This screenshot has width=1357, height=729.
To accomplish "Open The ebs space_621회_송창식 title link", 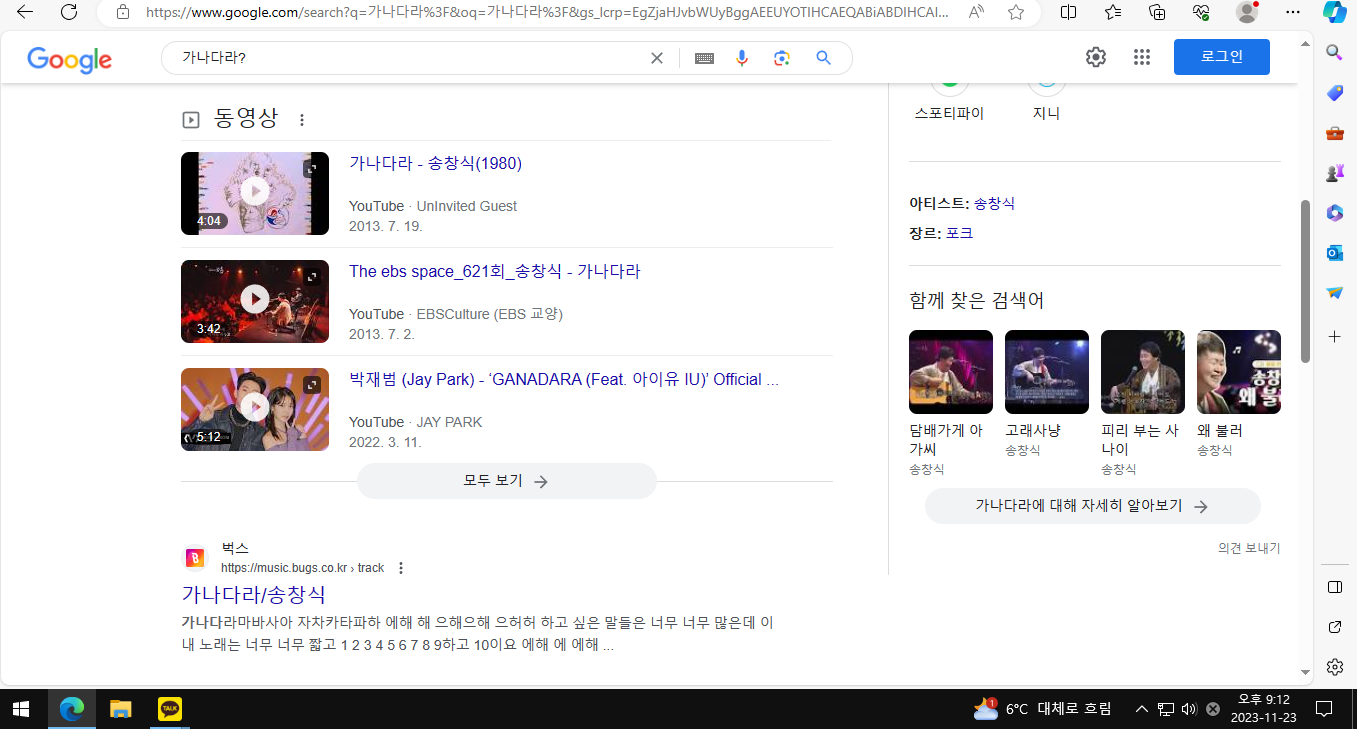I will click(494, 271).
